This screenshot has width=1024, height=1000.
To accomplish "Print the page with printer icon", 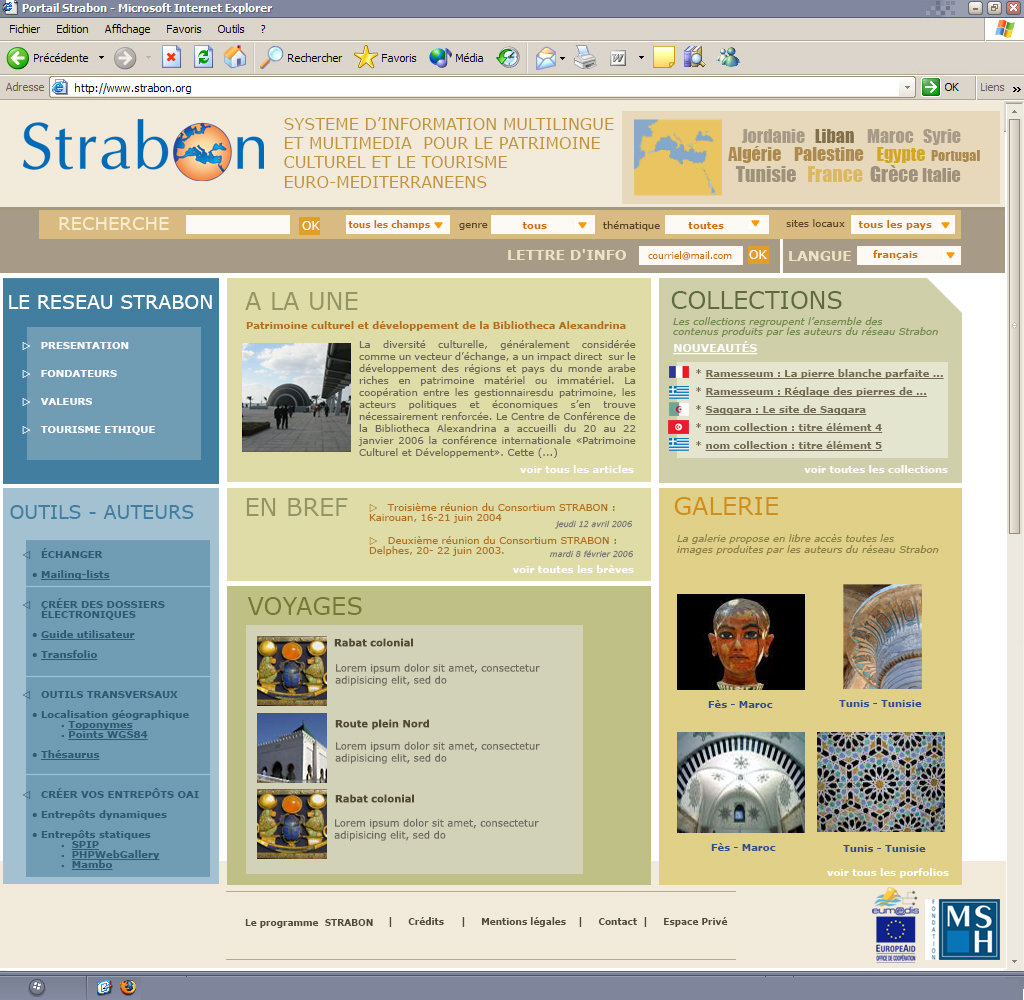I will [585, 58].
